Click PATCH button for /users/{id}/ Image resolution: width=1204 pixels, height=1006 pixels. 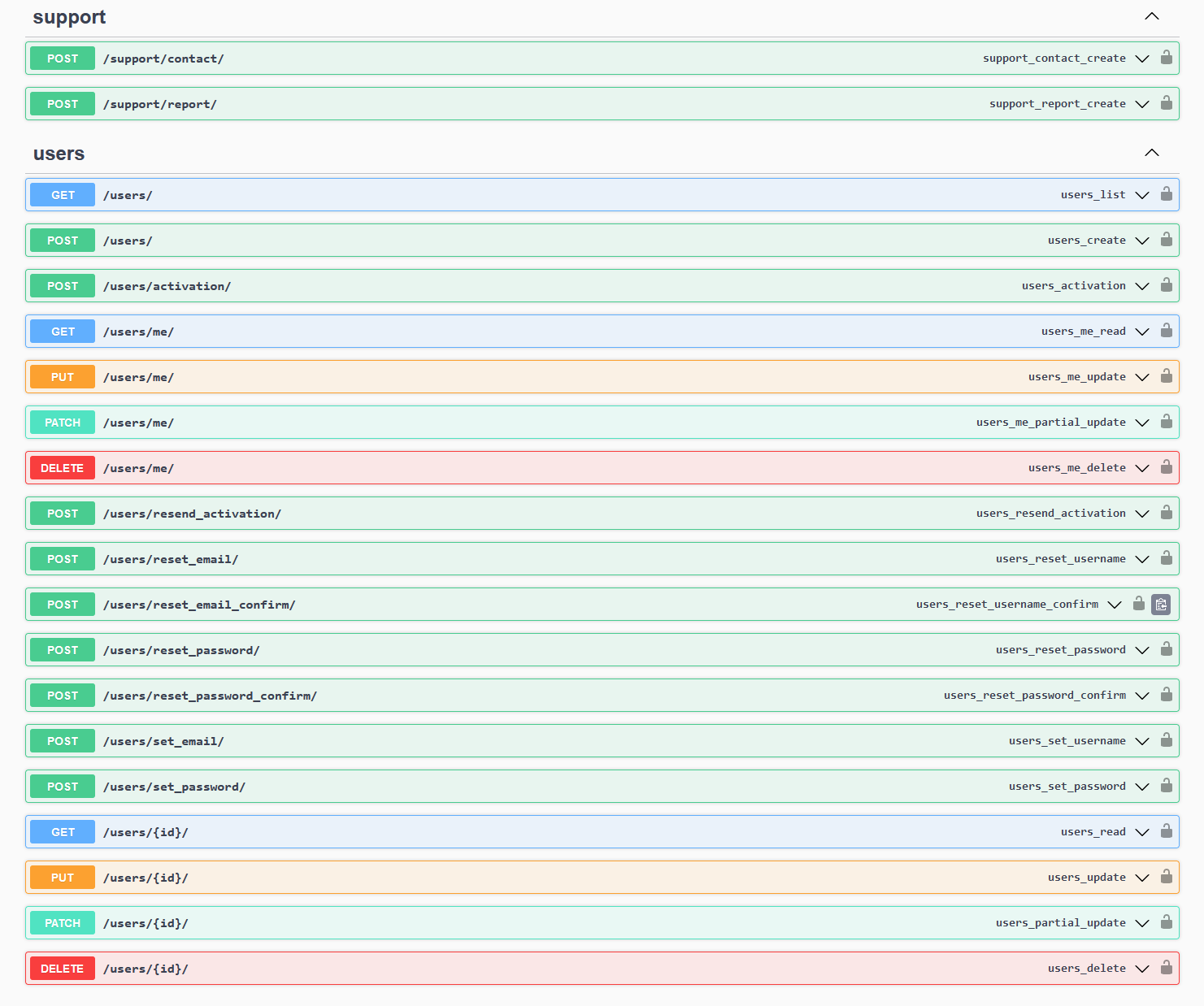tap(63, 923)
